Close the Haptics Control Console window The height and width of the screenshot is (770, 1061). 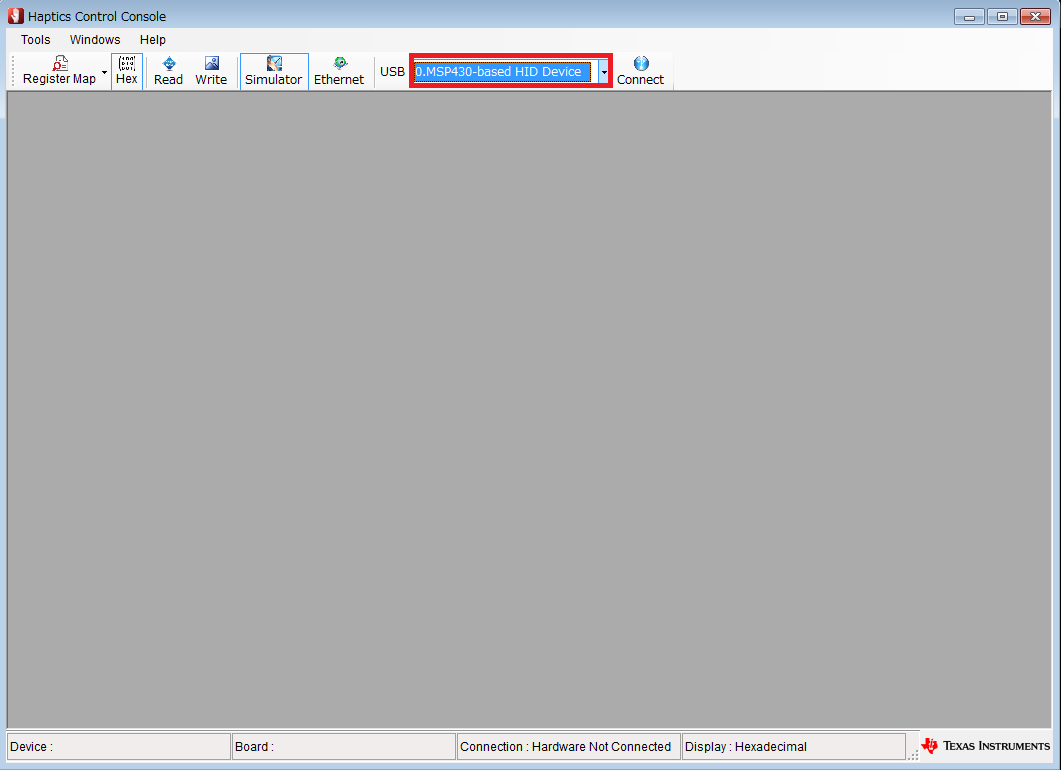1035,16
